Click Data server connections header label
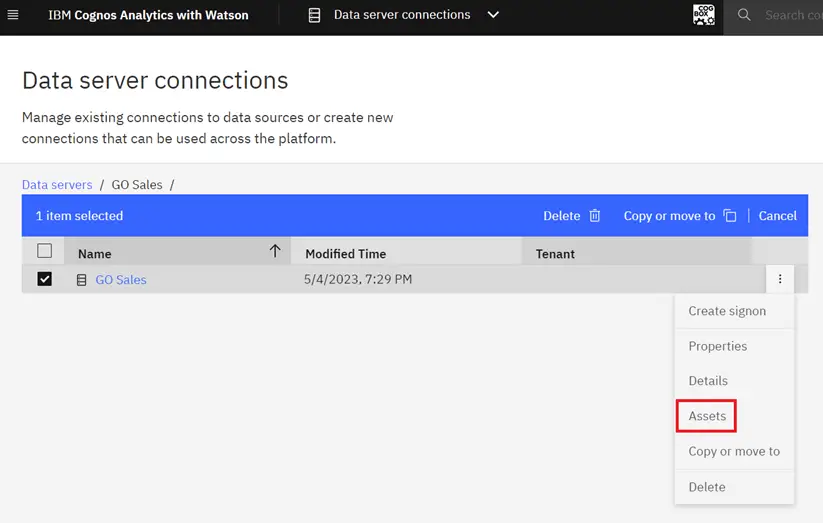 coord(402,15)
